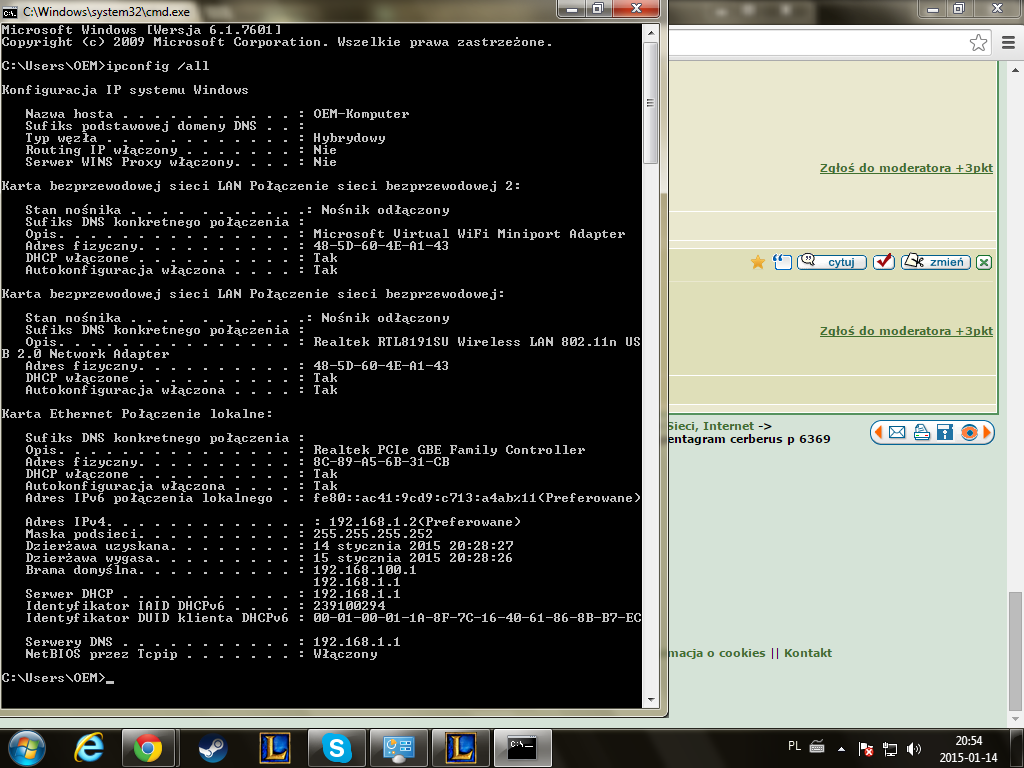Click NetBIOS value Włączony

(x=345, y=654)
